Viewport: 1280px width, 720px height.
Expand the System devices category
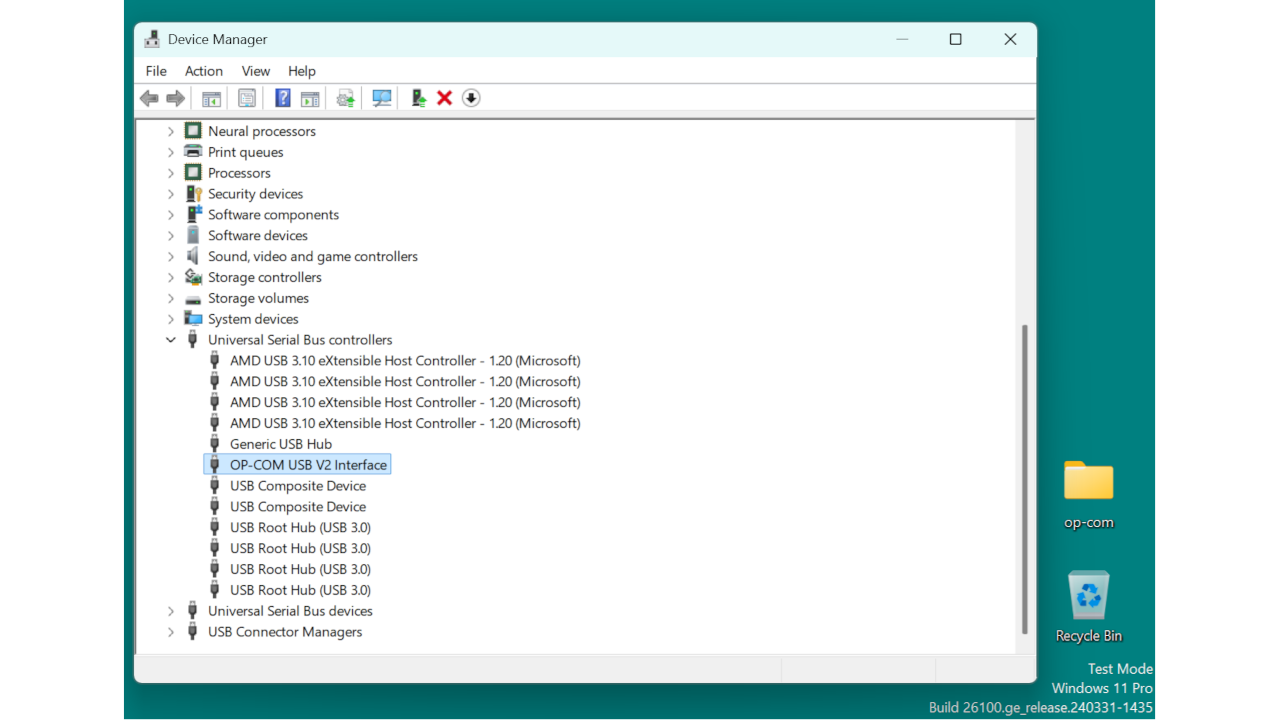tap(170, 318)
